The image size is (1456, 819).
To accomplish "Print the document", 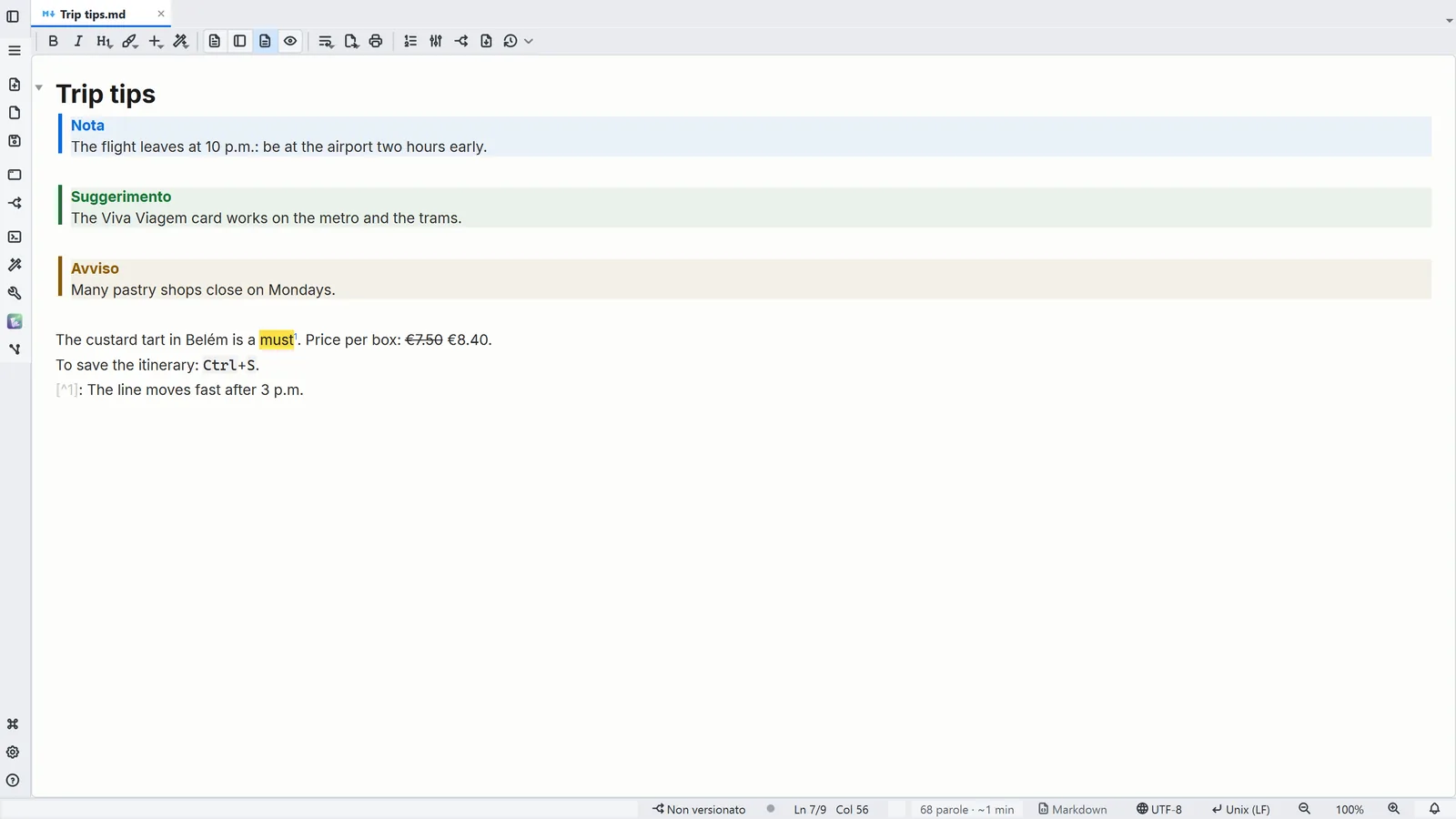I will (x=376, y=41).
